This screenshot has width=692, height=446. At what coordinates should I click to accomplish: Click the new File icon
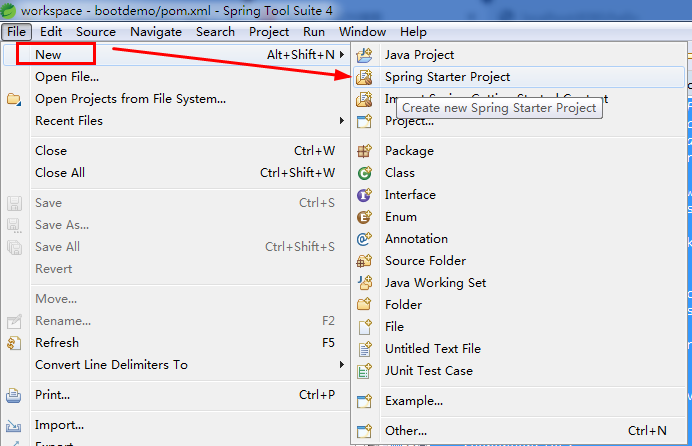(365, 327)
